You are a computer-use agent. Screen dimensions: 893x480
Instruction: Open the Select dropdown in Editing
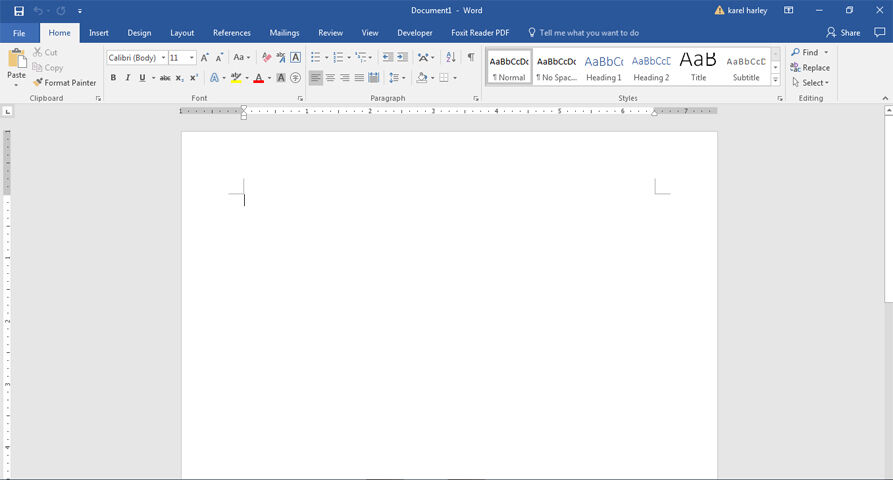(x=810, y=83)
